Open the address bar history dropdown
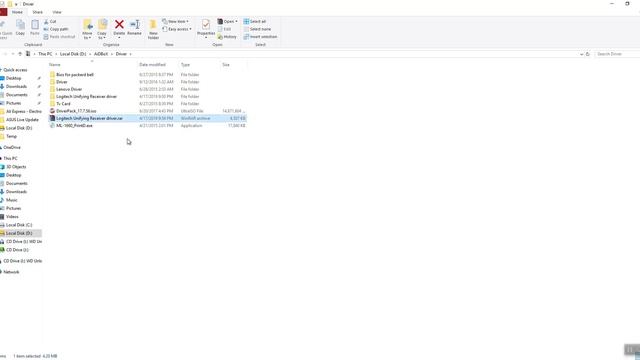The width and height of the screenshot is (640, 360). (581, 54)
